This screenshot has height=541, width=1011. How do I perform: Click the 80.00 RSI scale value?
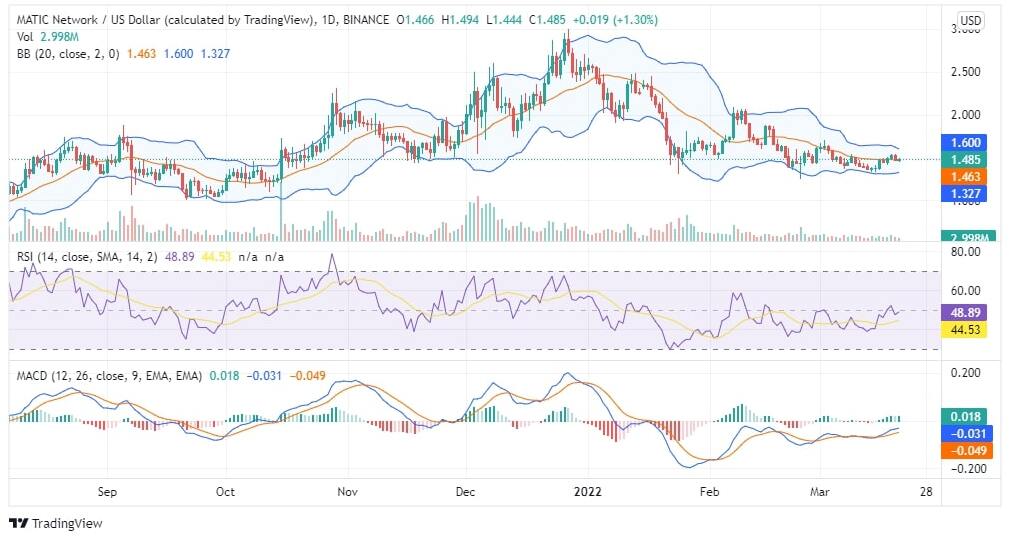965,251
